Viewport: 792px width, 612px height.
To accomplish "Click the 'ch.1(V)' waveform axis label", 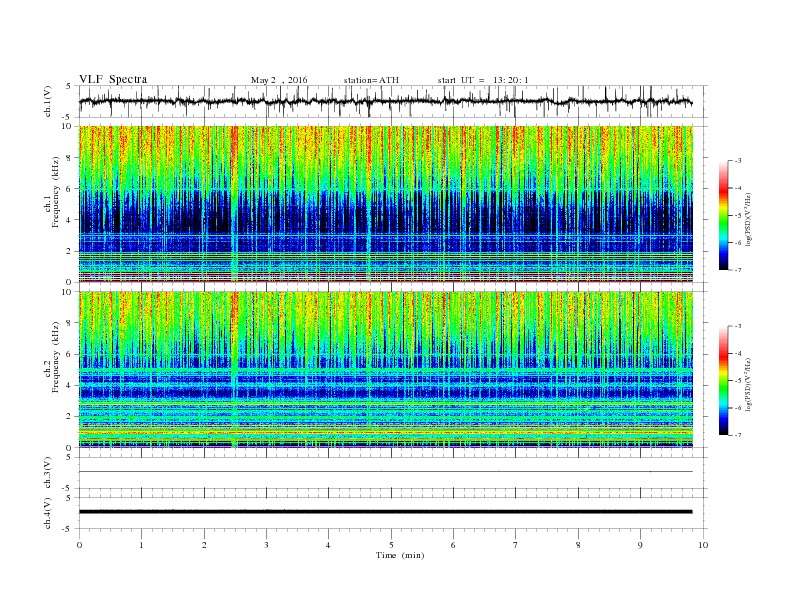I will (x=48, y=101).
